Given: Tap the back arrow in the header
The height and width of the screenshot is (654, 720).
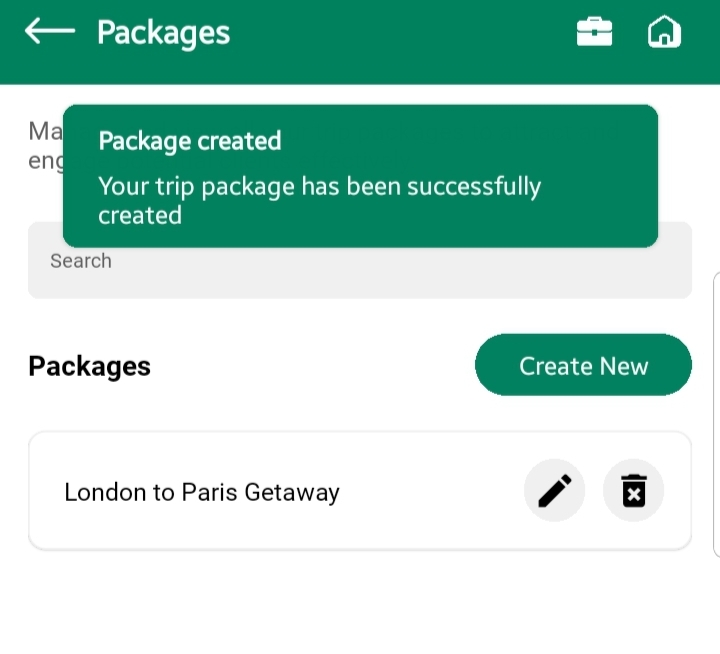Looking at the screenshot, I should click(50, 32).
